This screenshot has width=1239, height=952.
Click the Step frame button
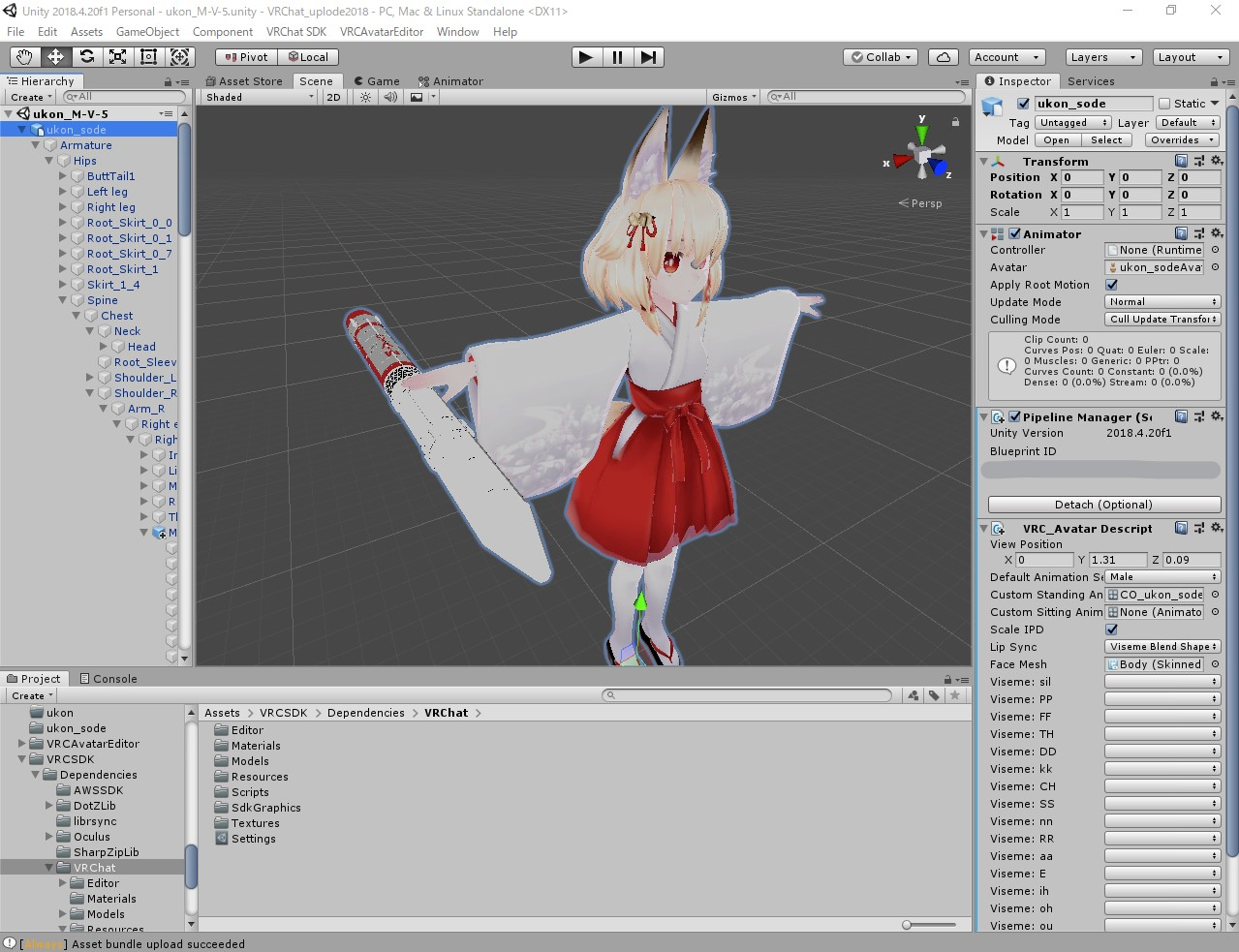[648, 57]
